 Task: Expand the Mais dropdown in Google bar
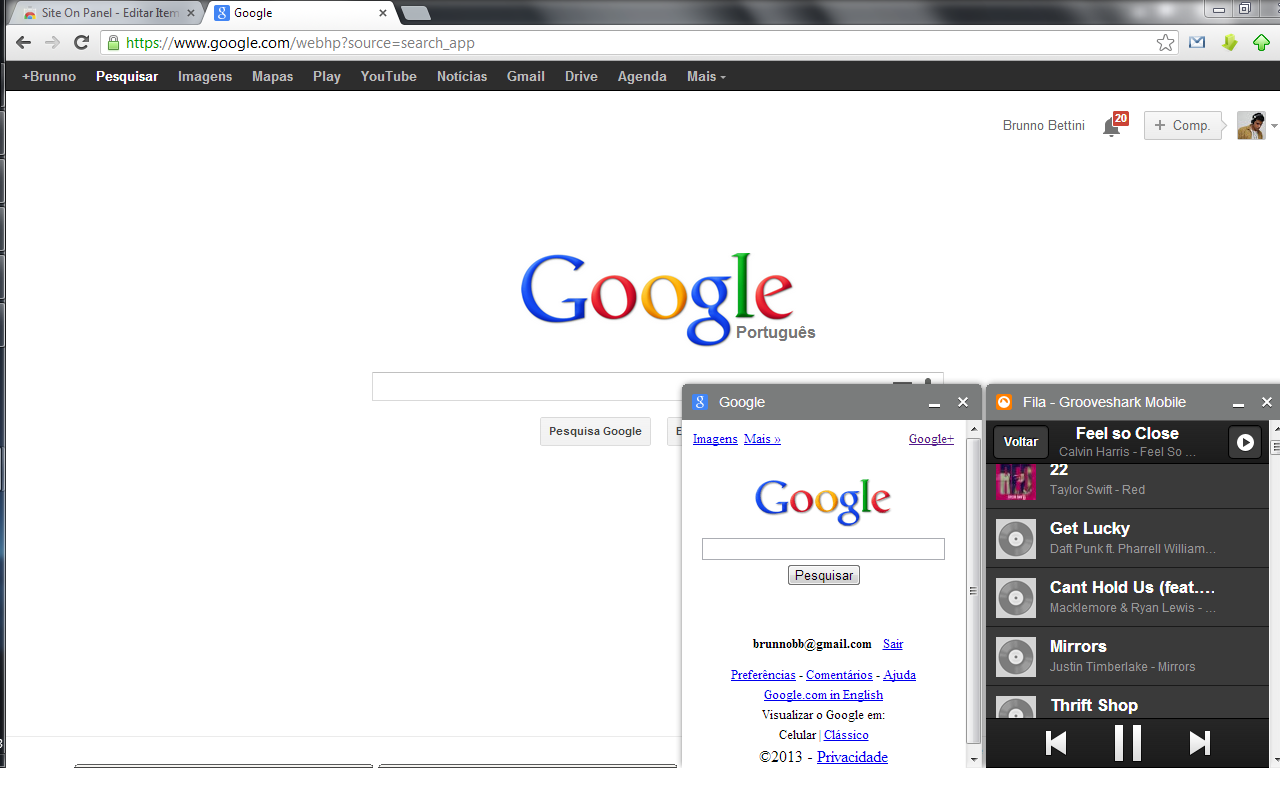pos(706,76)
